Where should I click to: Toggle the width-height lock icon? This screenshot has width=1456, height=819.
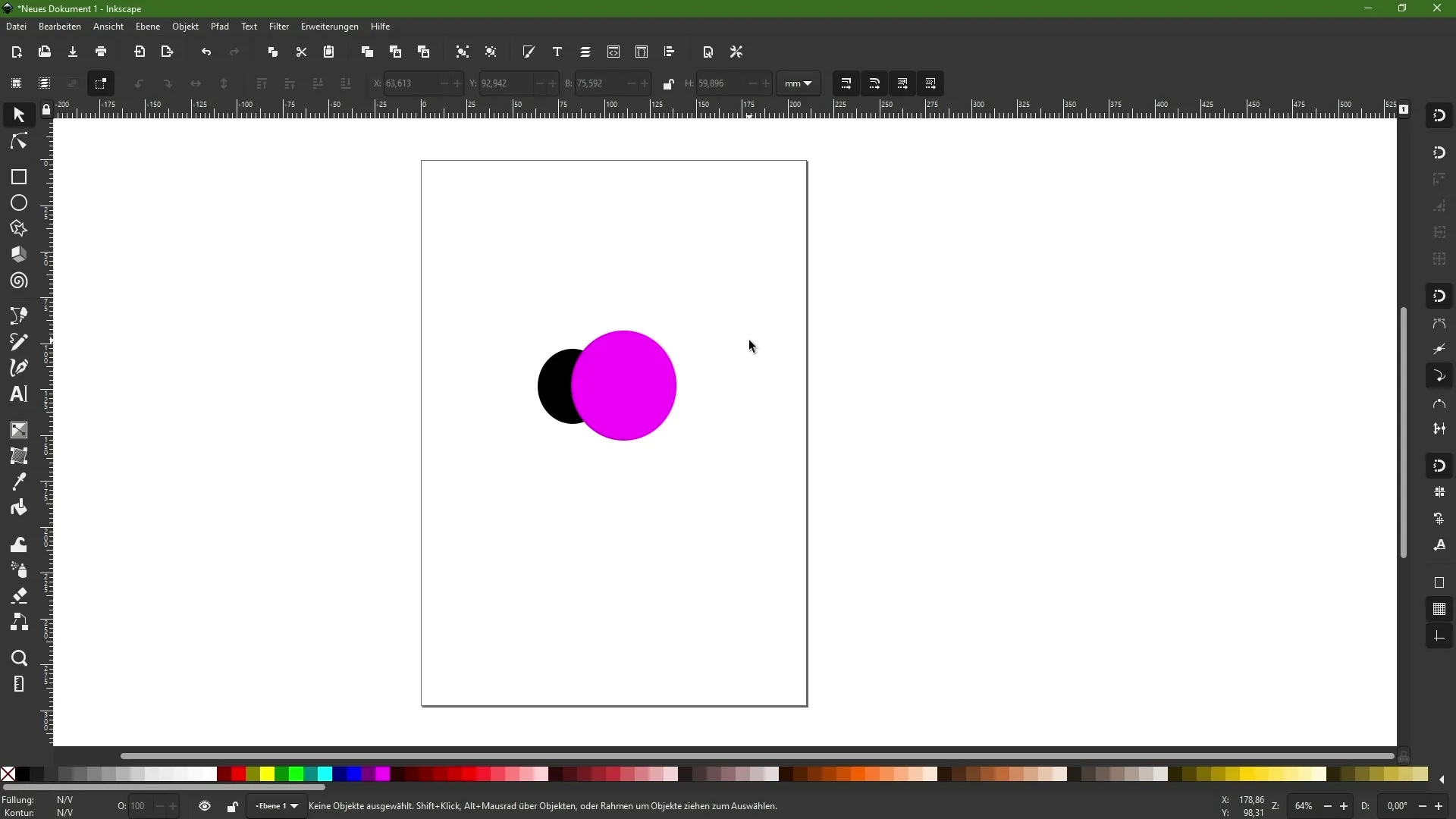coord(668,83)
